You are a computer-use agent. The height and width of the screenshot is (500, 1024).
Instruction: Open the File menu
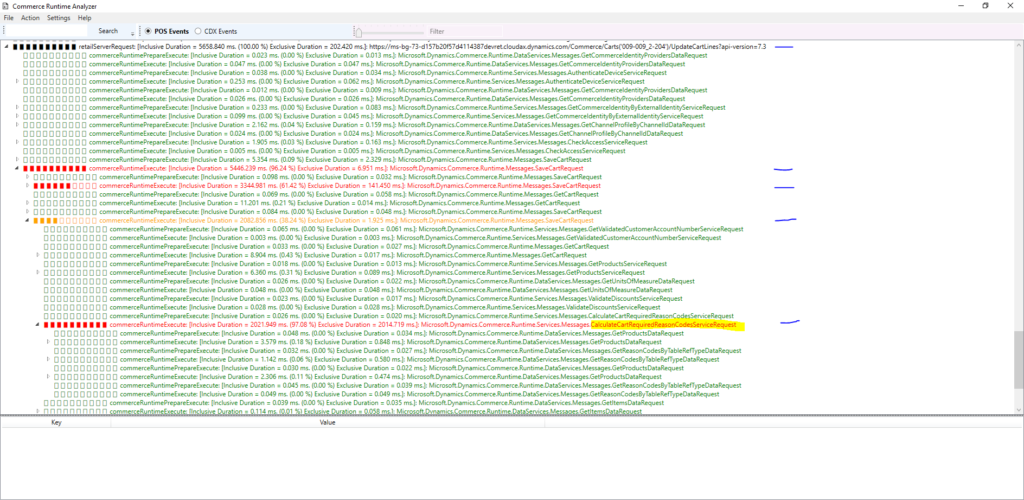(x=8, y=18)
